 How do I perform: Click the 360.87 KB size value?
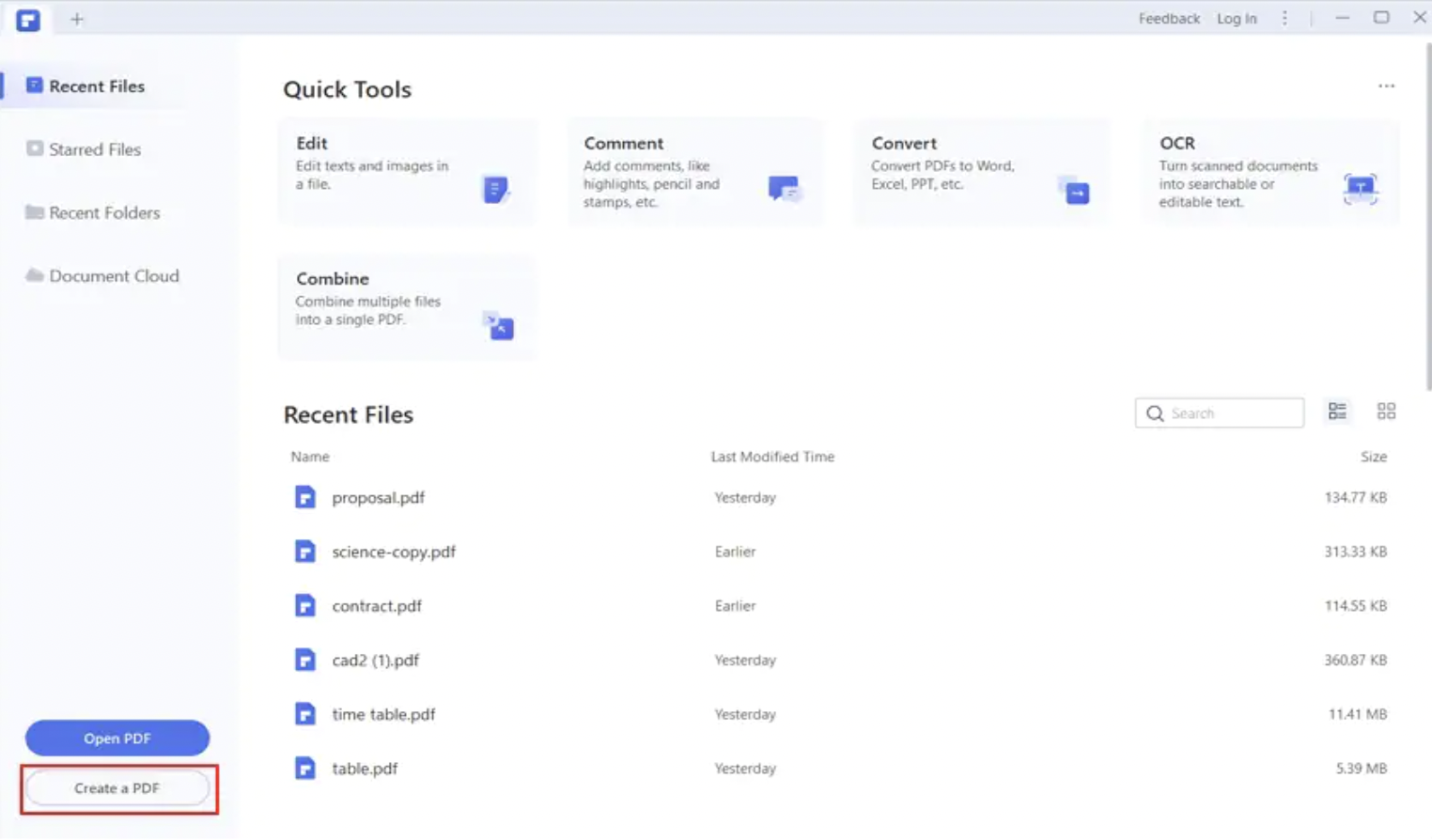pyautogui.click(x=1355, y=661)
